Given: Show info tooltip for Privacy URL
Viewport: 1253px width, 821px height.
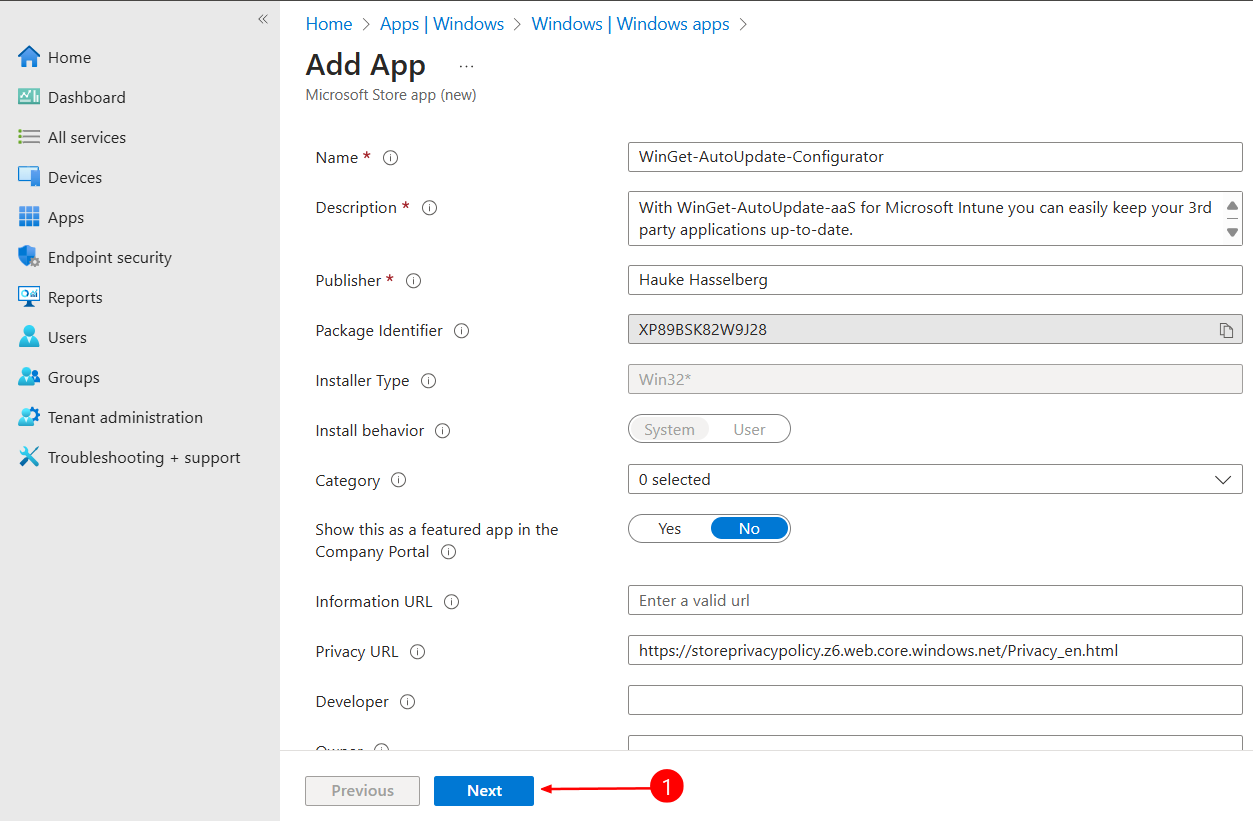Looking at the screenshot, I should point(418,652).
